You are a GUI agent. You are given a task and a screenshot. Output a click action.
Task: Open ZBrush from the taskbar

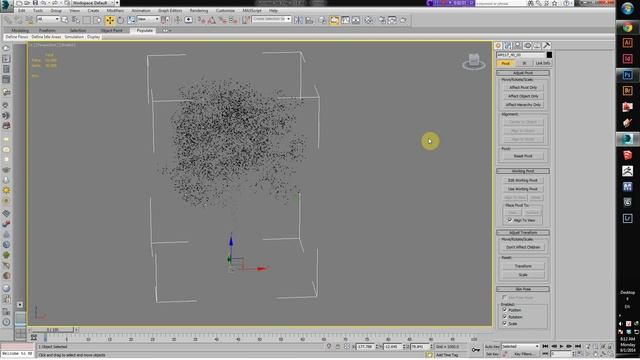pyautogui.click(x=627, y=171)
